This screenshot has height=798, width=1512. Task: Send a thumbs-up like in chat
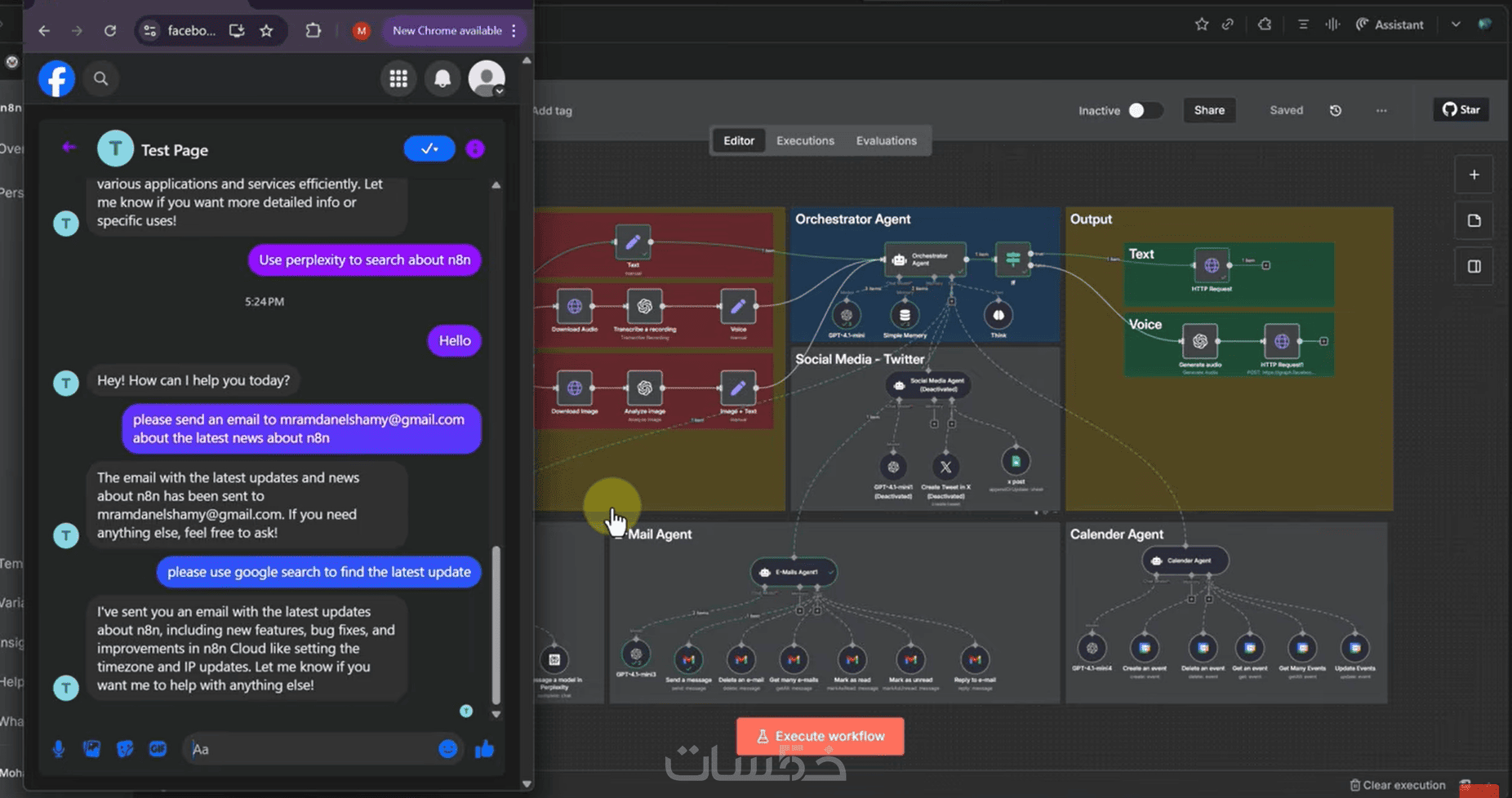(484, 749)
